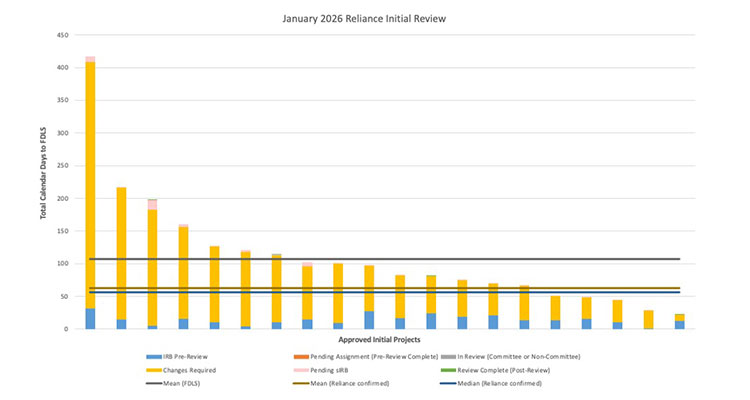Select the dark gray Mean (FDLS) line in the plot
The image size is (750, 400).
pyautogui.click(x=400, y=259)
